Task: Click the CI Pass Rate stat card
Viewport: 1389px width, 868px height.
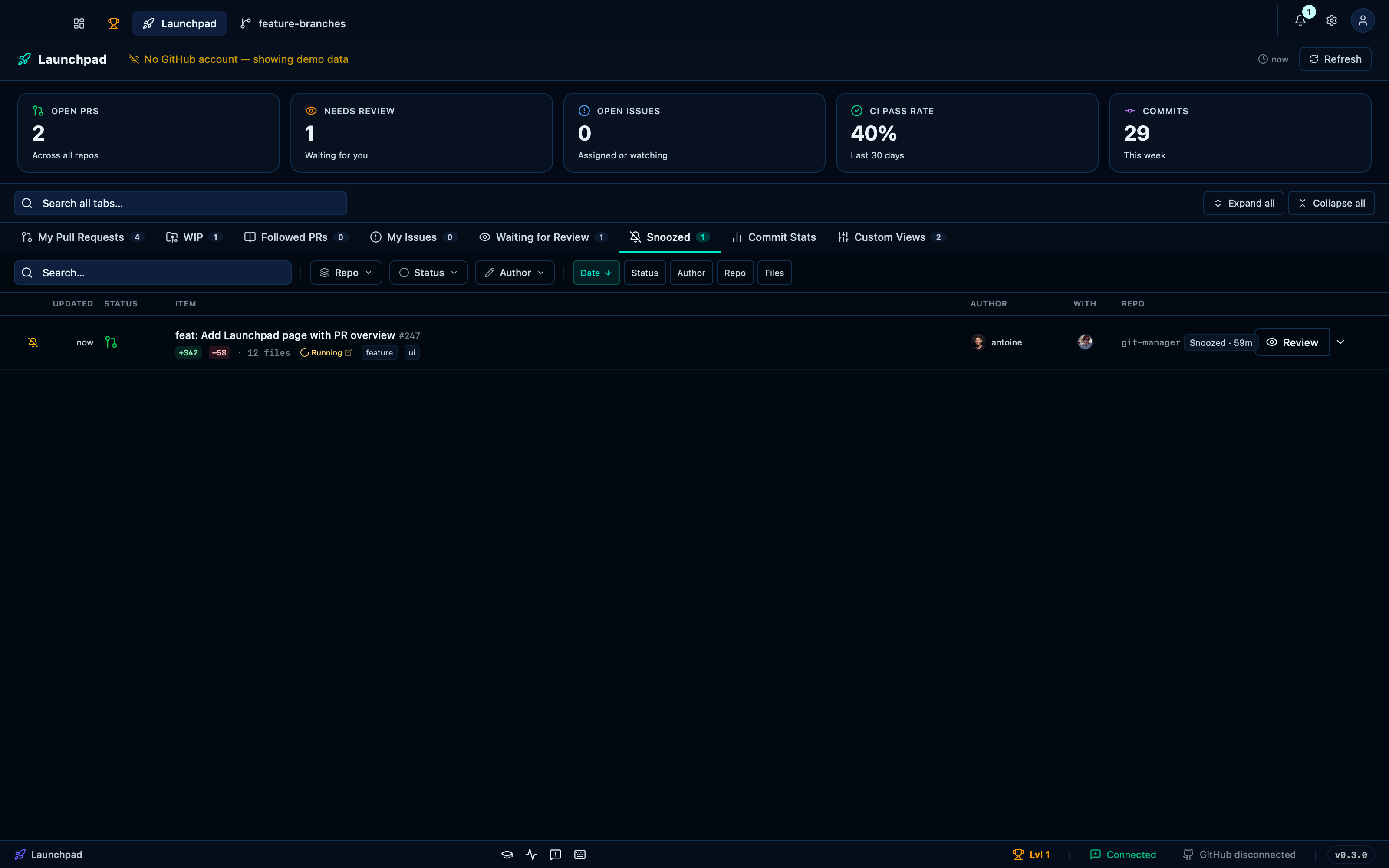Action: (967, 133)
